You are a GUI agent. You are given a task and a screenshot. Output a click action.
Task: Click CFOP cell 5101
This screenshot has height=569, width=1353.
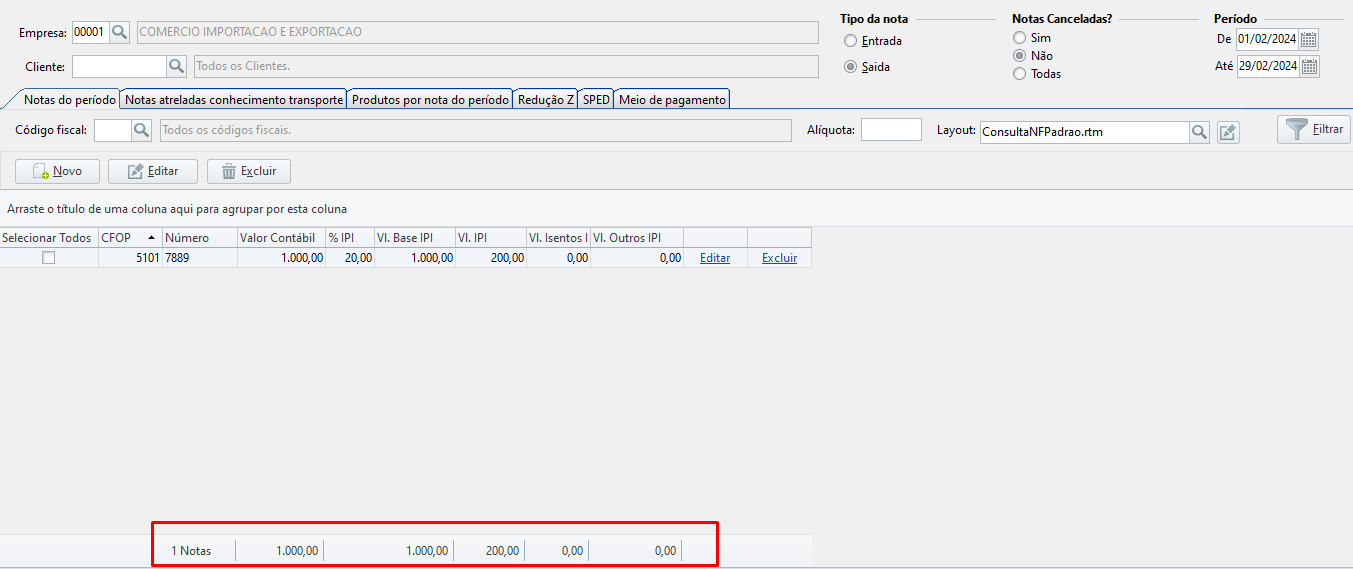coord(130,258)
